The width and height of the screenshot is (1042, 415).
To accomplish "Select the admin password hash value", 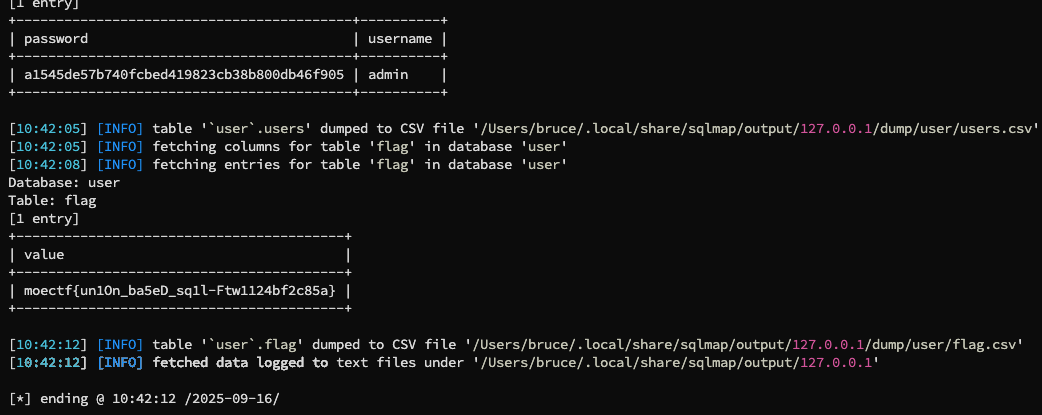I will [184, 74].
